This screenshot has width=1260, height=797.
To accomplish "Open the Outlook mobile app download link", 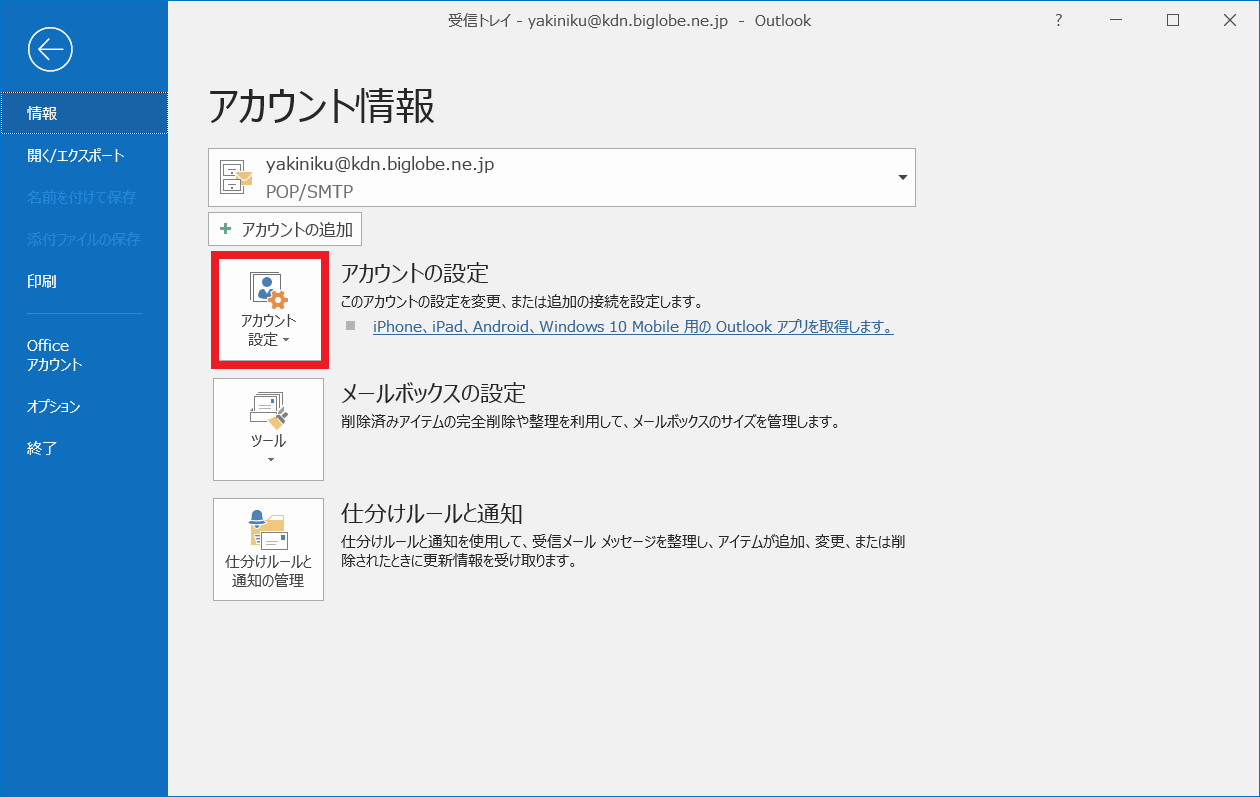I will [x=633, y=327].
